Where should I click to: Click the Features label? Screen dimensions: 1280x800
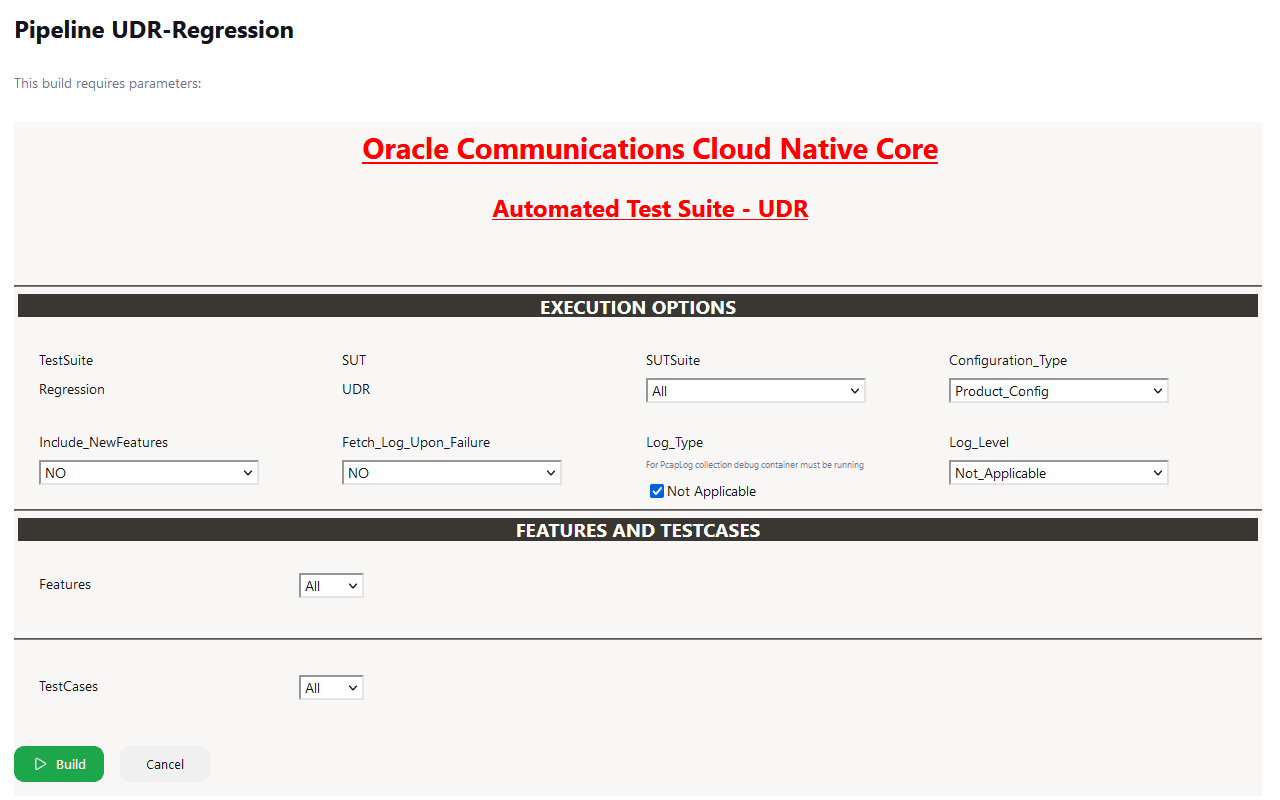pyautogui.click(x=65, y=584)
